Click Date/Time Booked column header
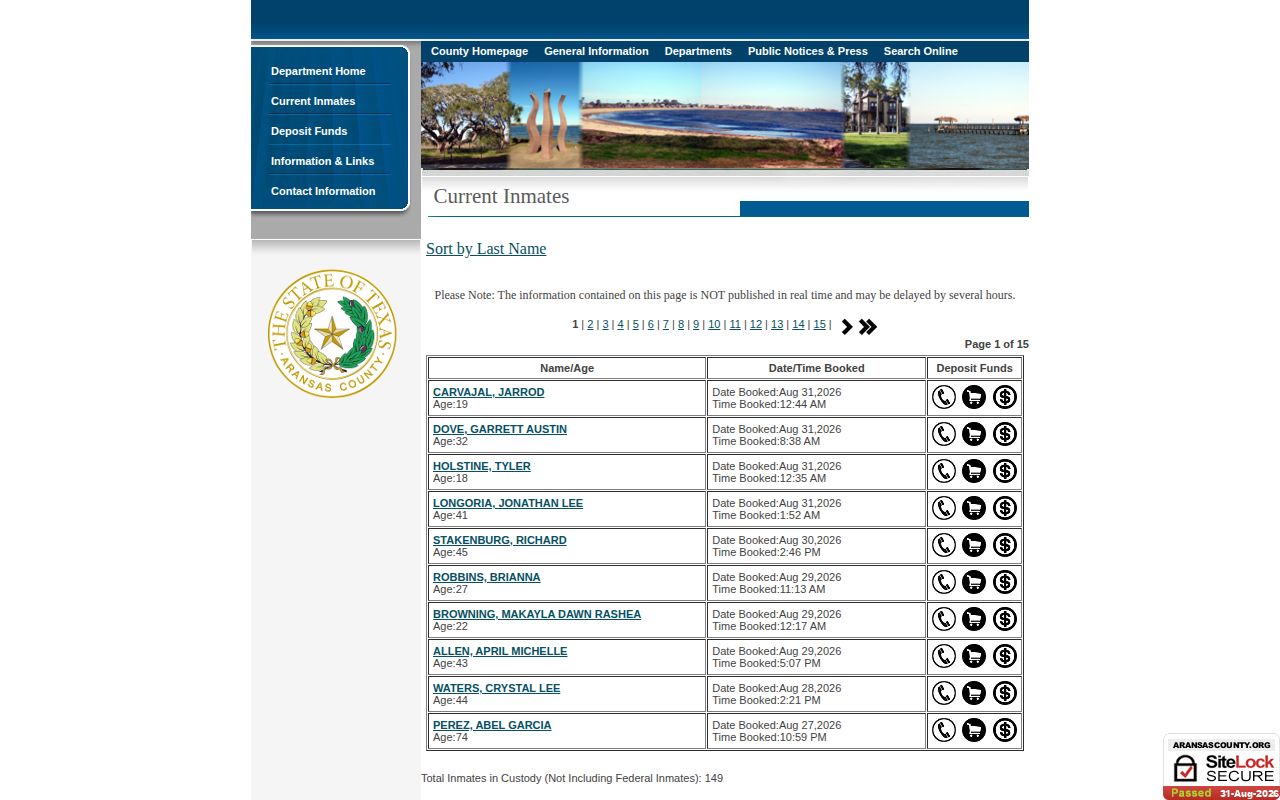 (x=816, y=368)
